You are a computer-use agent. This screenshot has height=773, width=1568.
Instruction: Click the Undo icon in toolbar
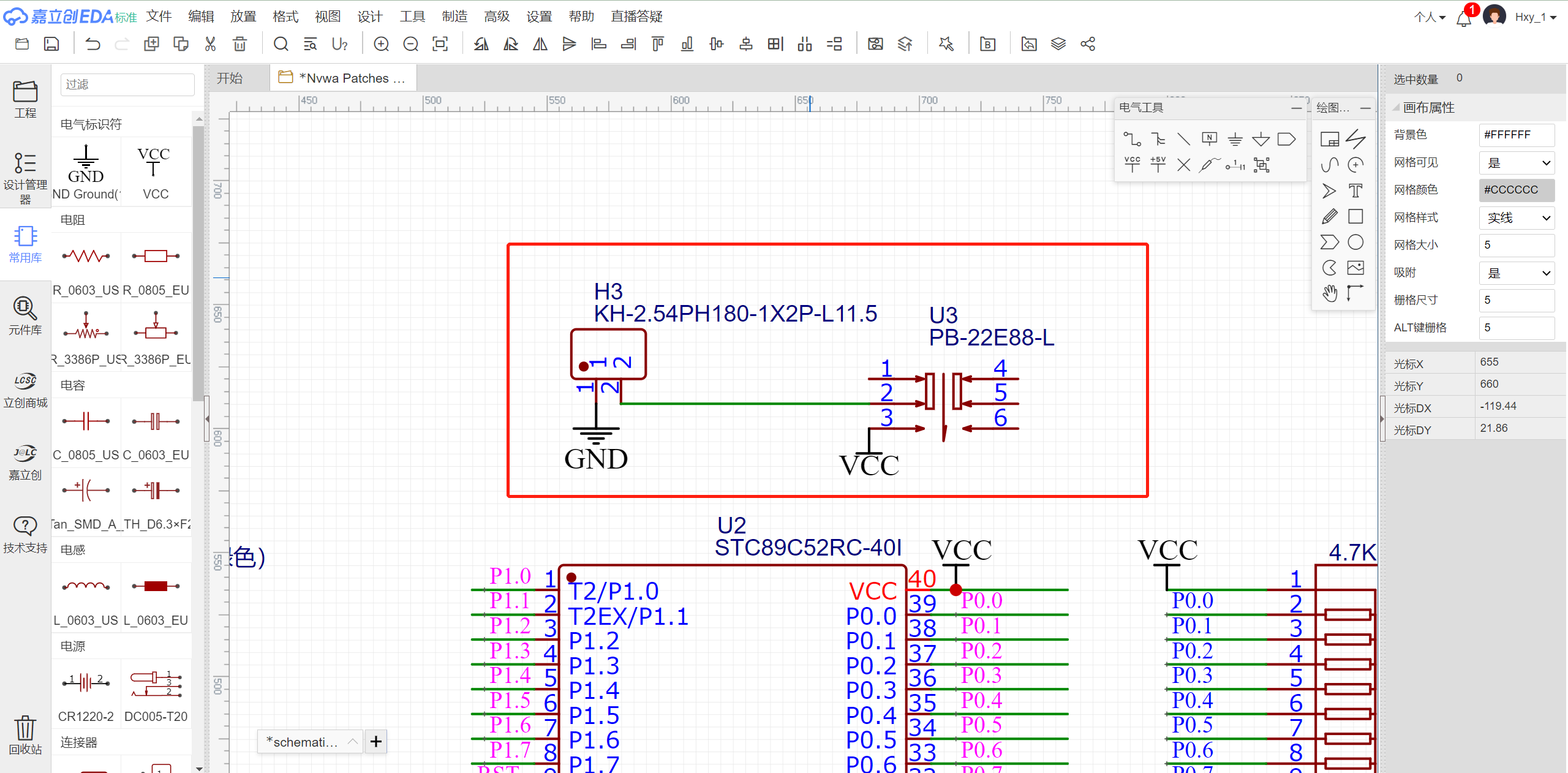coord(92,44)
